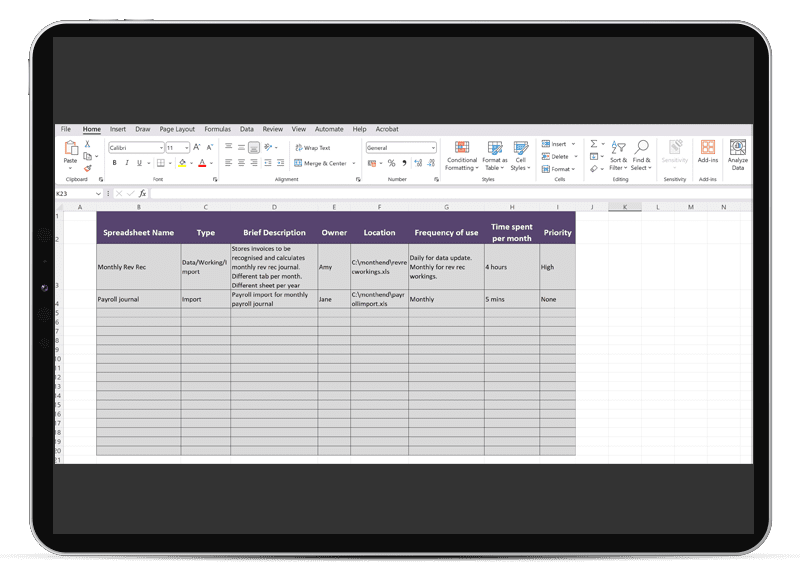Apply Comma Style number format
Viewport: 800px width, 588px height.
tap(404, 163)
